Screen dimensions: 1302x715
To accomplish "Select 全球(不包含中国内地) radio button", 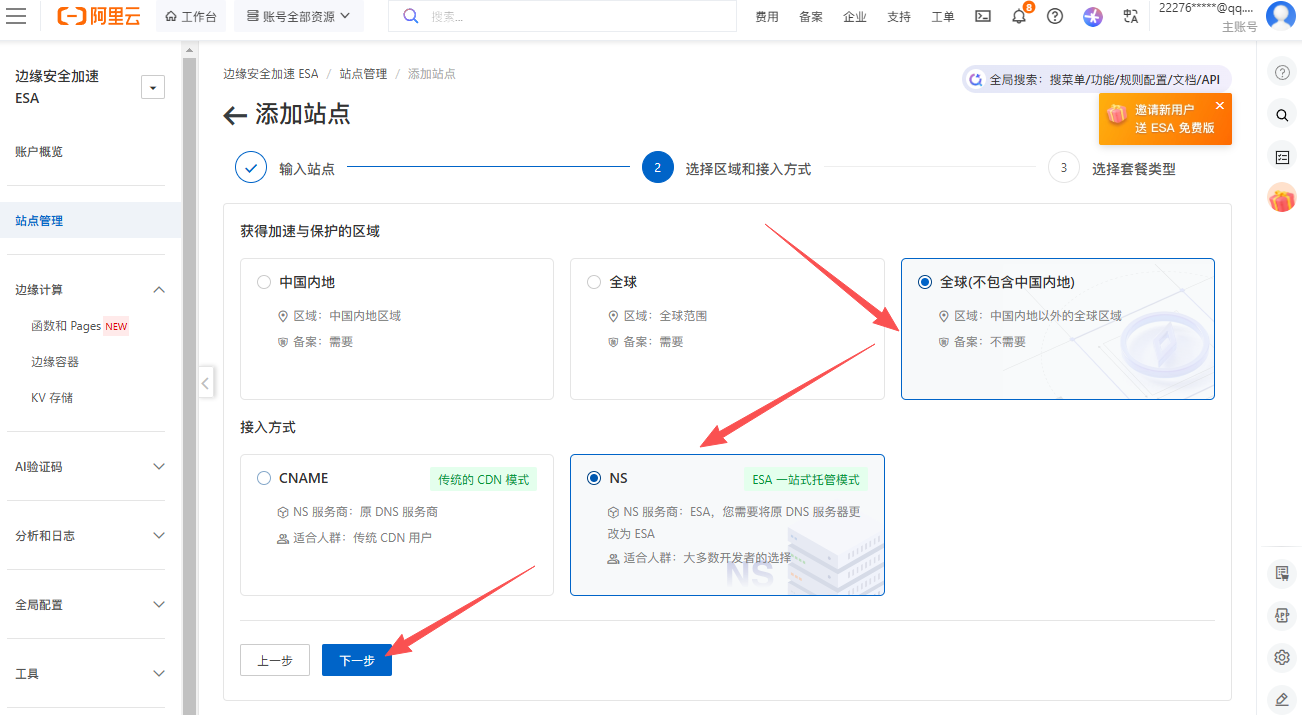I will pos(925,282).
